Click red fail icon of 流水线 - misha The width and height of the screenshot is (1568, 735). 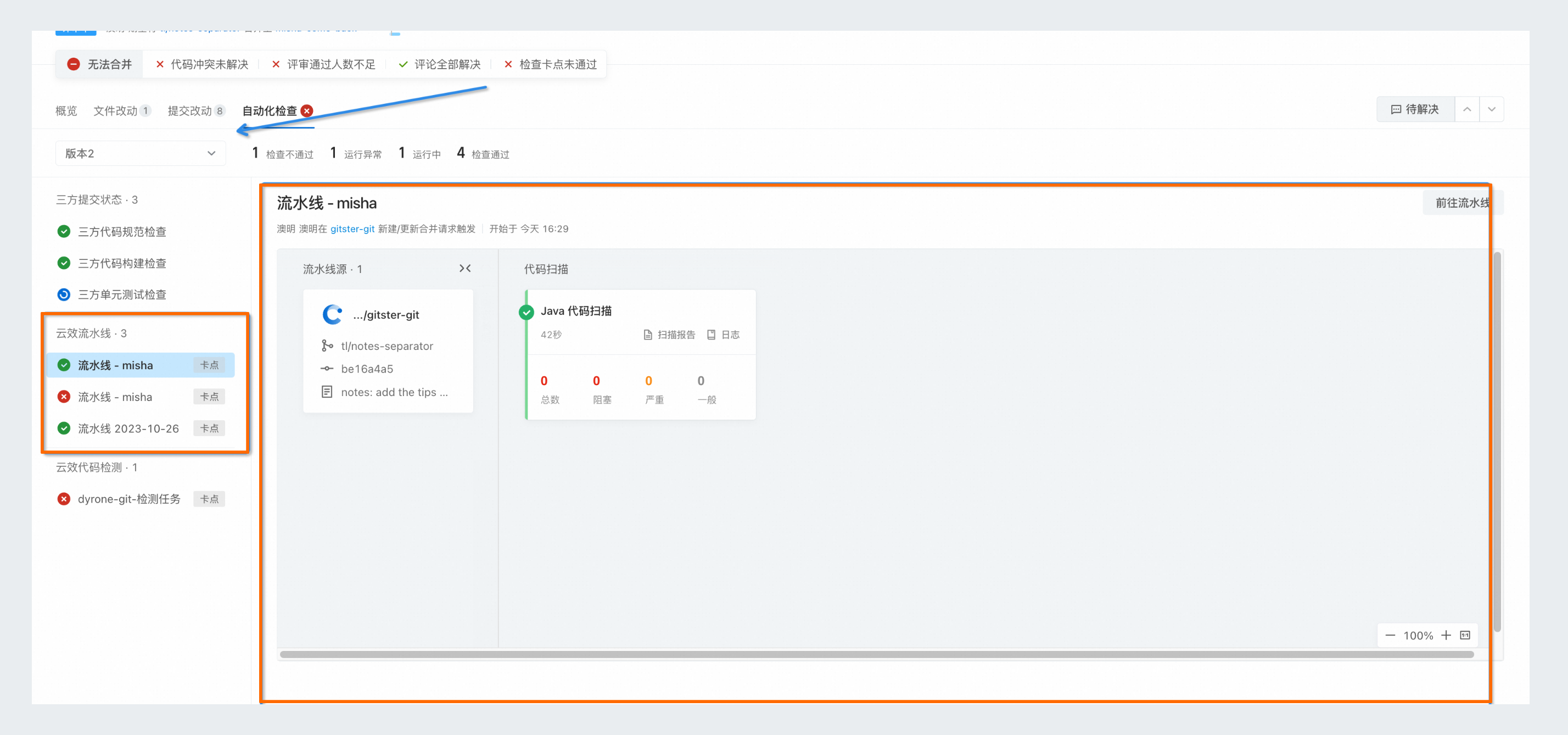(64, 397)
